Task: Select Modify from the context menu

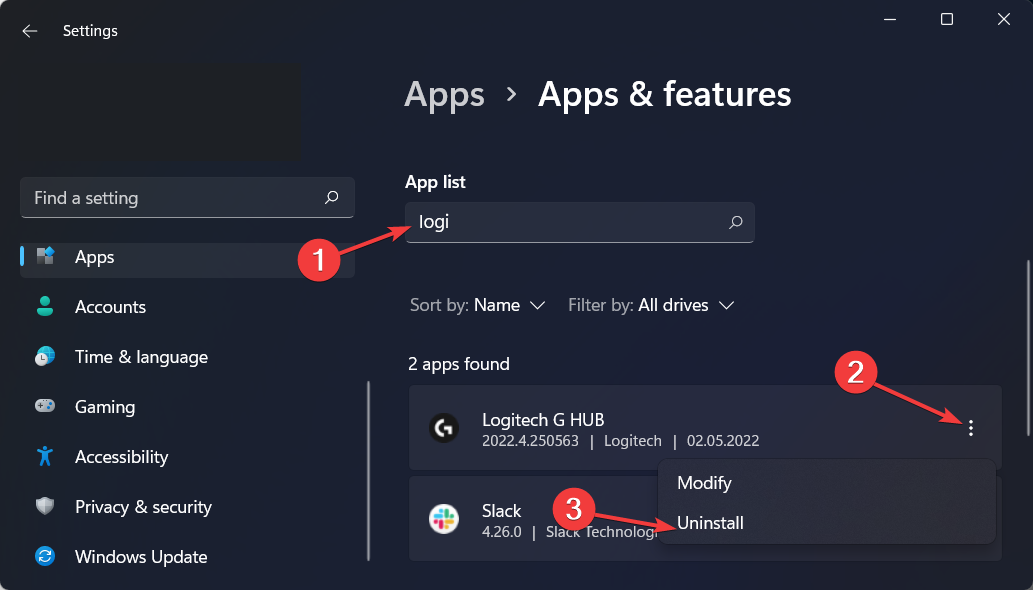Action: pos(704,483)
